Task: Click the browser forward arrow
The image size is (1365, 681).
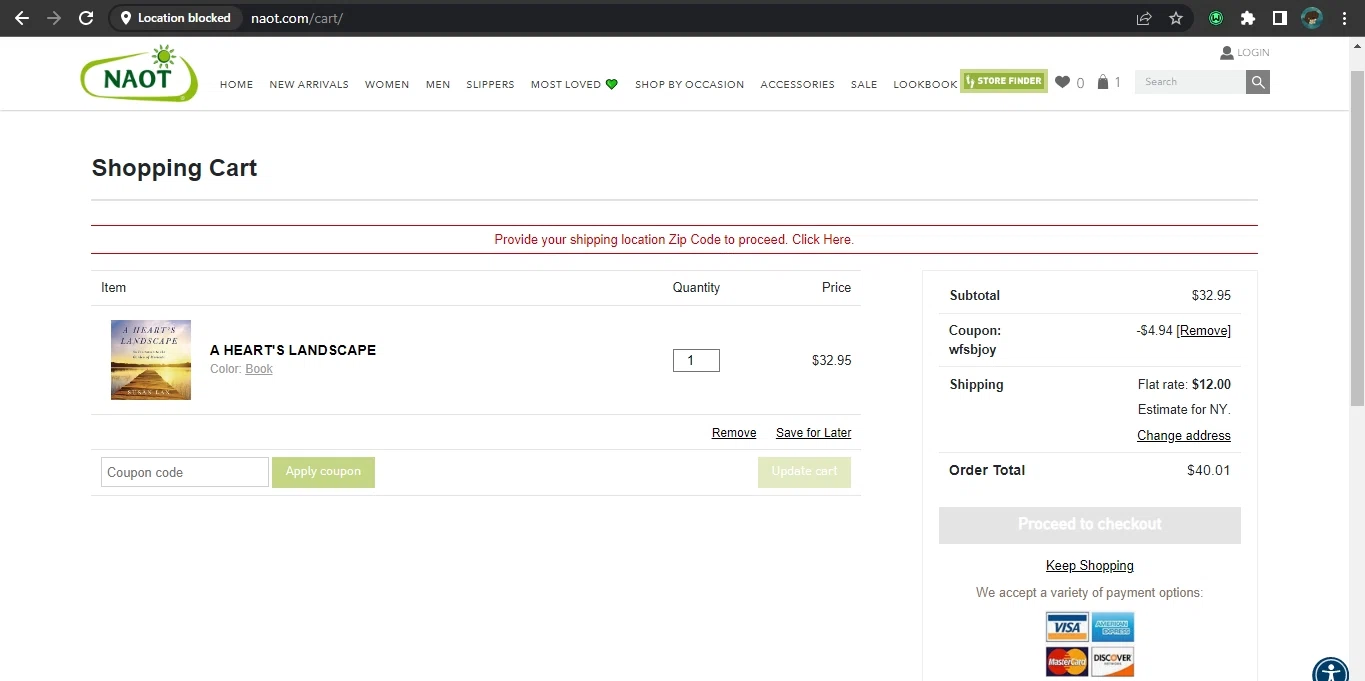Action: pyautogui.click(x=54, y=18)
